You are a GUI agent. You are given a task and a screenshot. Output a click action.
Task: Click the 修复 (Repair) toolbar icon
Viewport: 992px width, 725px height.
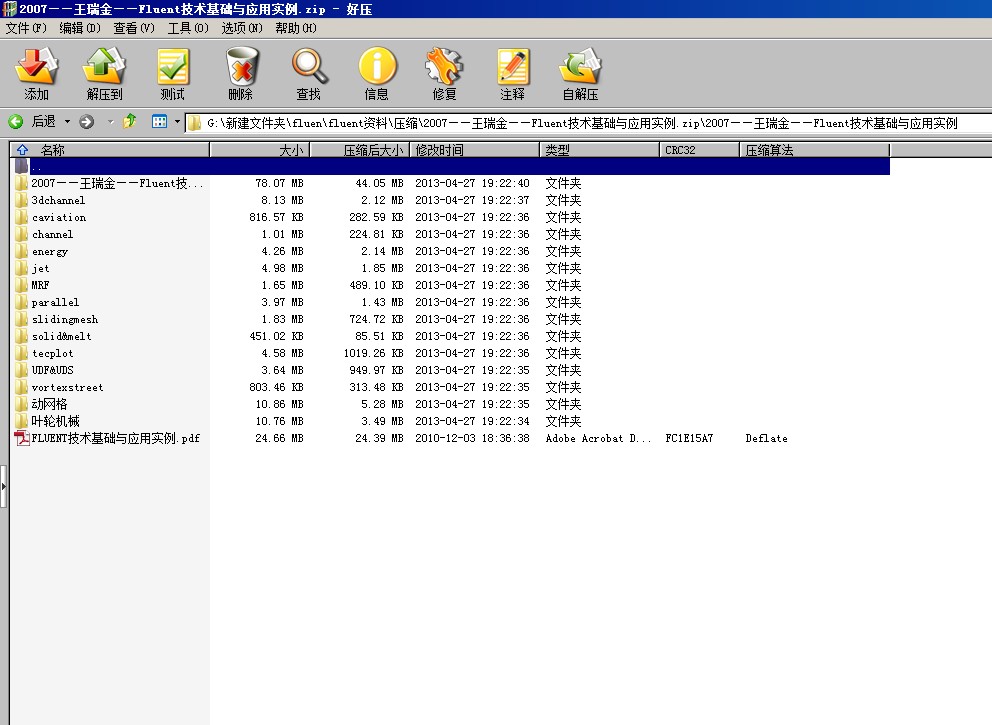click(x=444, y=74)
